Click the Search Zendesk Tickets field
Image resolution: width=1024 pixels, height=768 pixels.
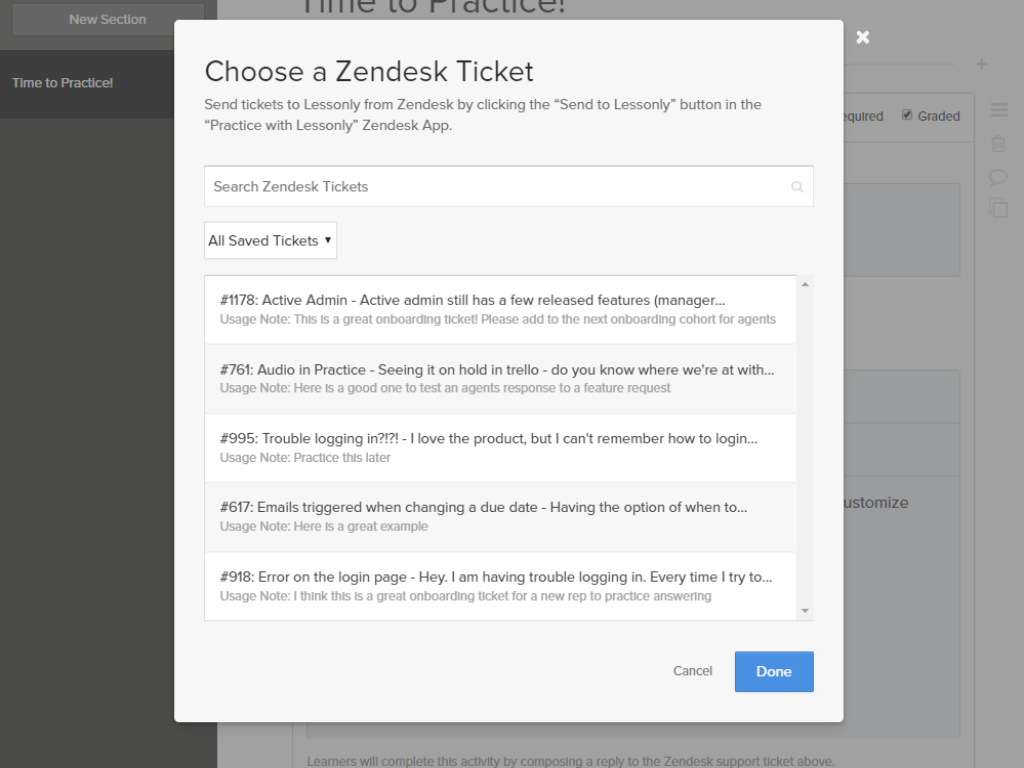point(495,187)
